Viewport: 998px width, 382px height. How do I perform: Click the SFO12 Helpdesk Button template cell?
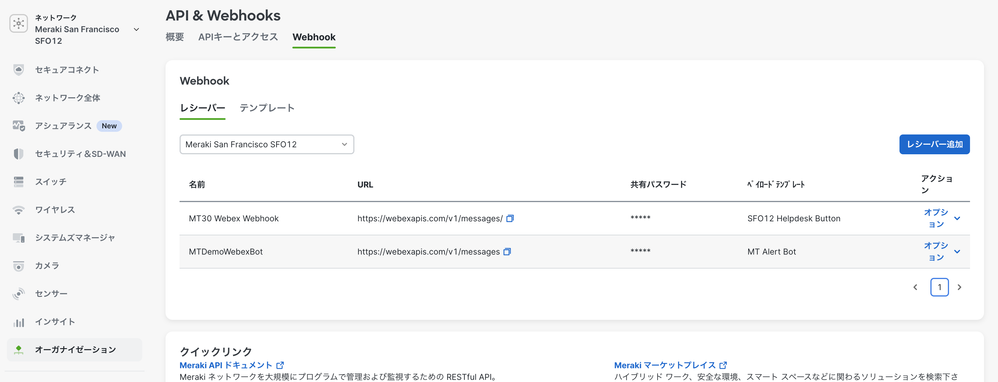[x=794, y=218]
